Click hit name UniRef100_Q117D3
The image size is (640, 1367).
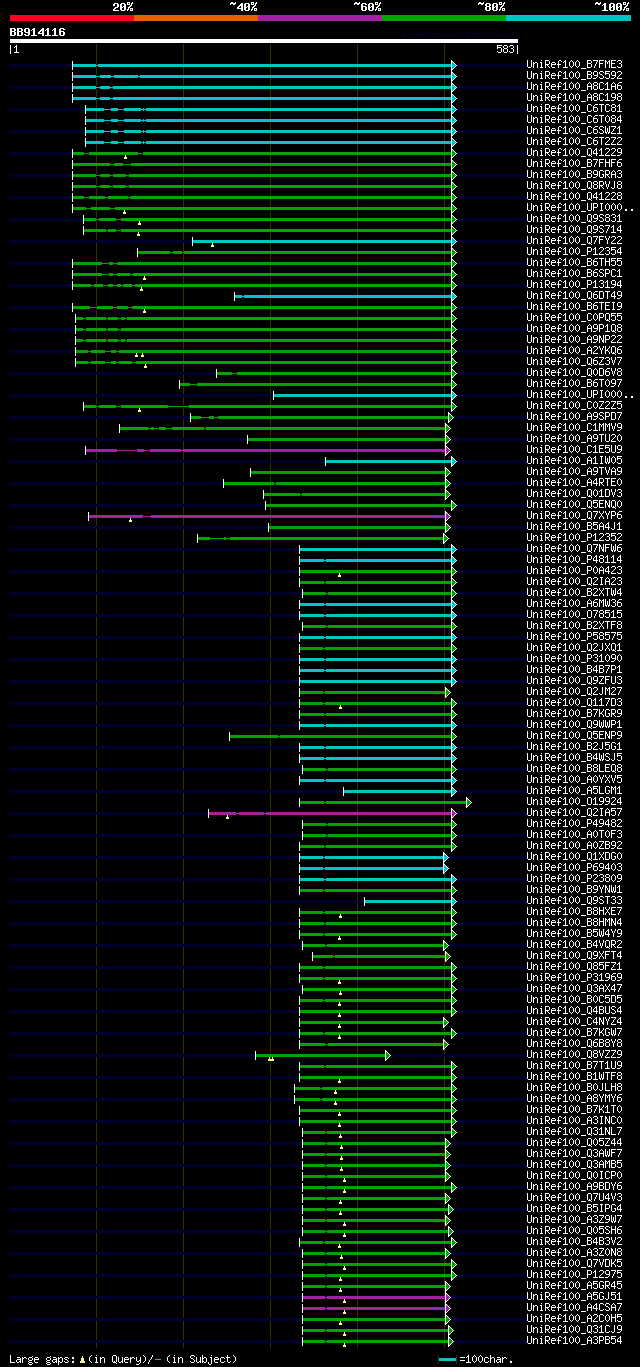(574, 703)
